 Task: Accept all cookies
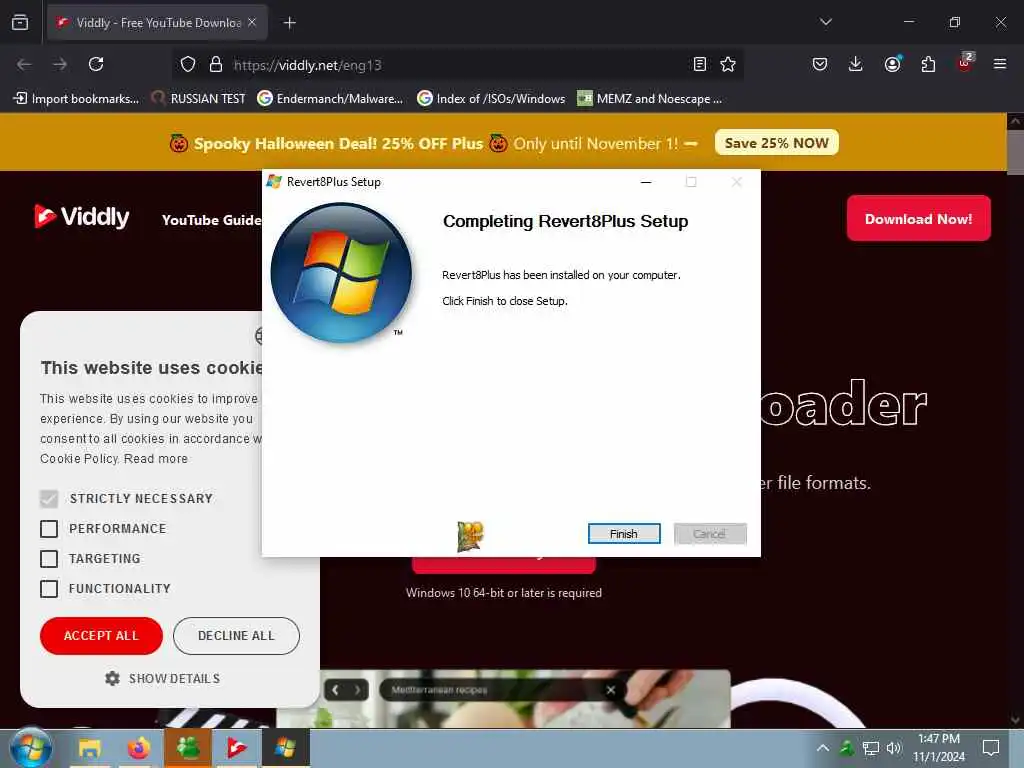pyautogui.click(x=101, y=635)
